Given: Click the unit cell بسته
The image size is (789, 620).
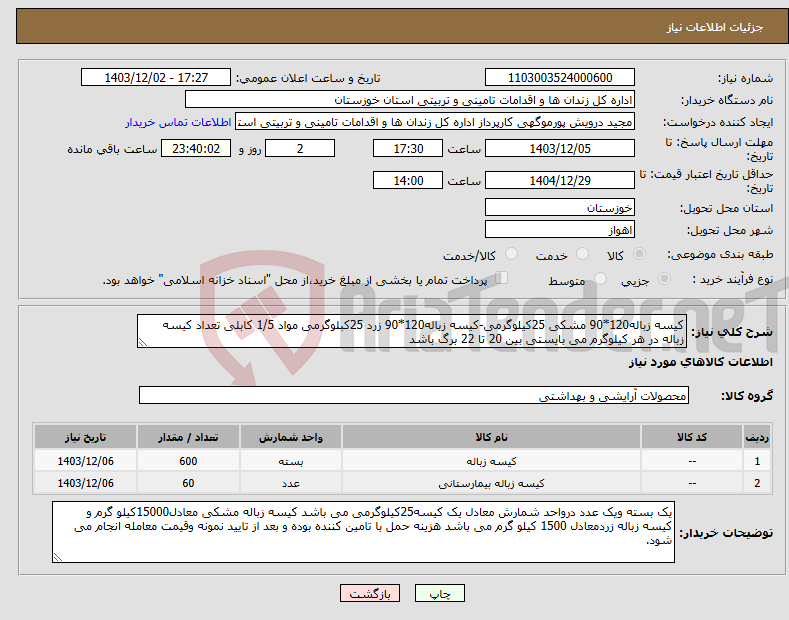Looking at the screenshot, I should pos(291,461).
